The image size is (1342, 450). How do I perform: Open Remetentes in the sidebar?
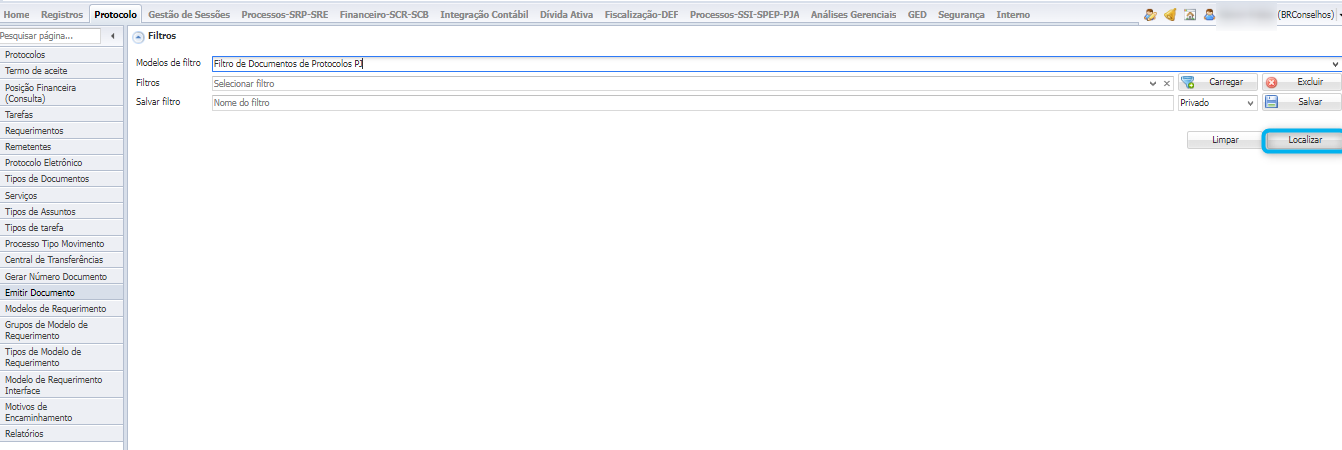pos(62,147)
